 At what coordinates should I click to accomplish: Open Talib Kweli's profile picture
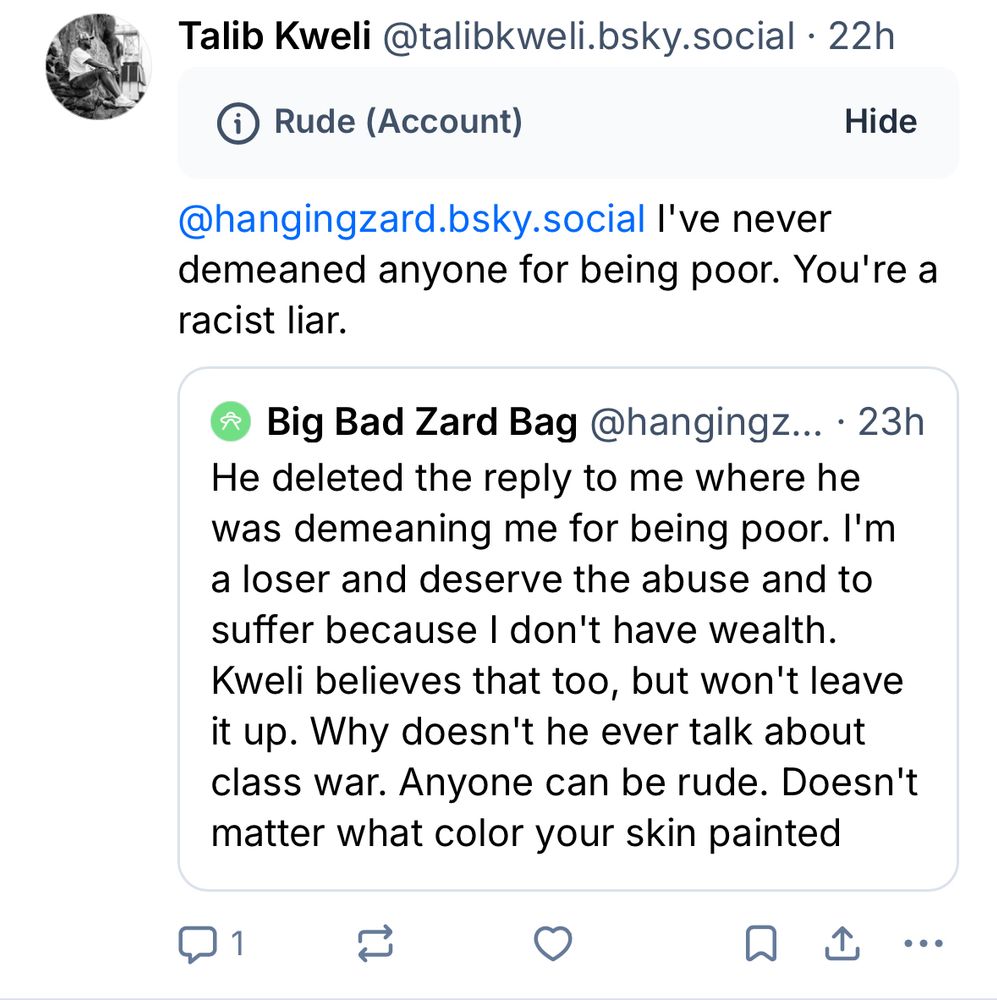point(96,68)
